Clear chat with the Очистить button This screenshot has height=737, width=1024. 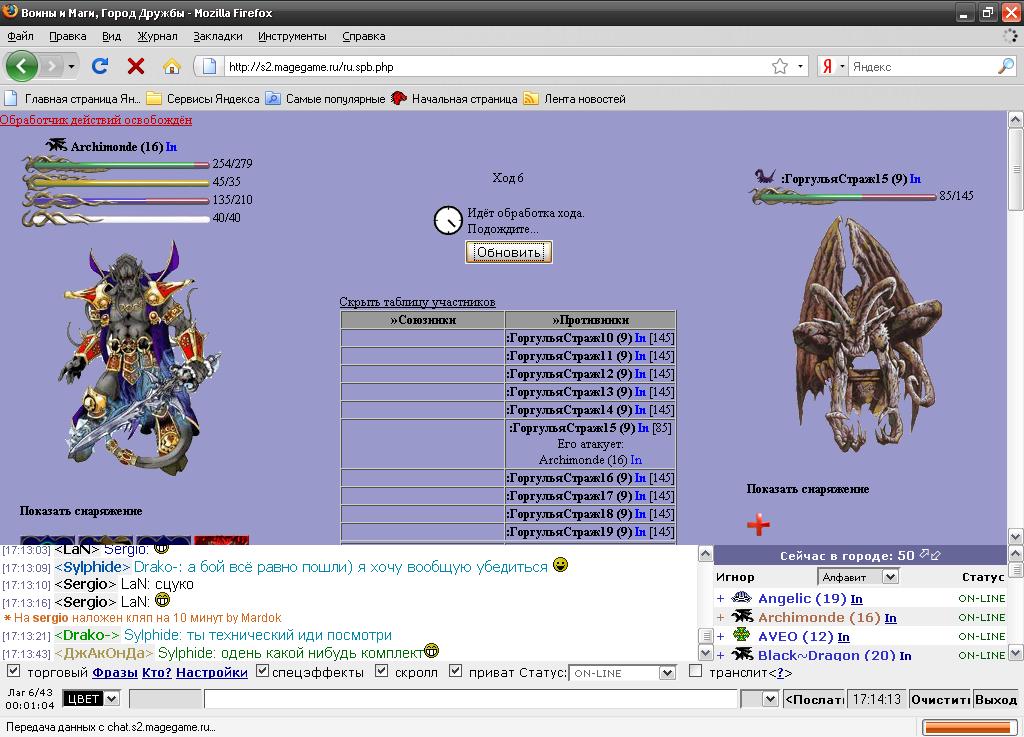(x=940, y=700)
